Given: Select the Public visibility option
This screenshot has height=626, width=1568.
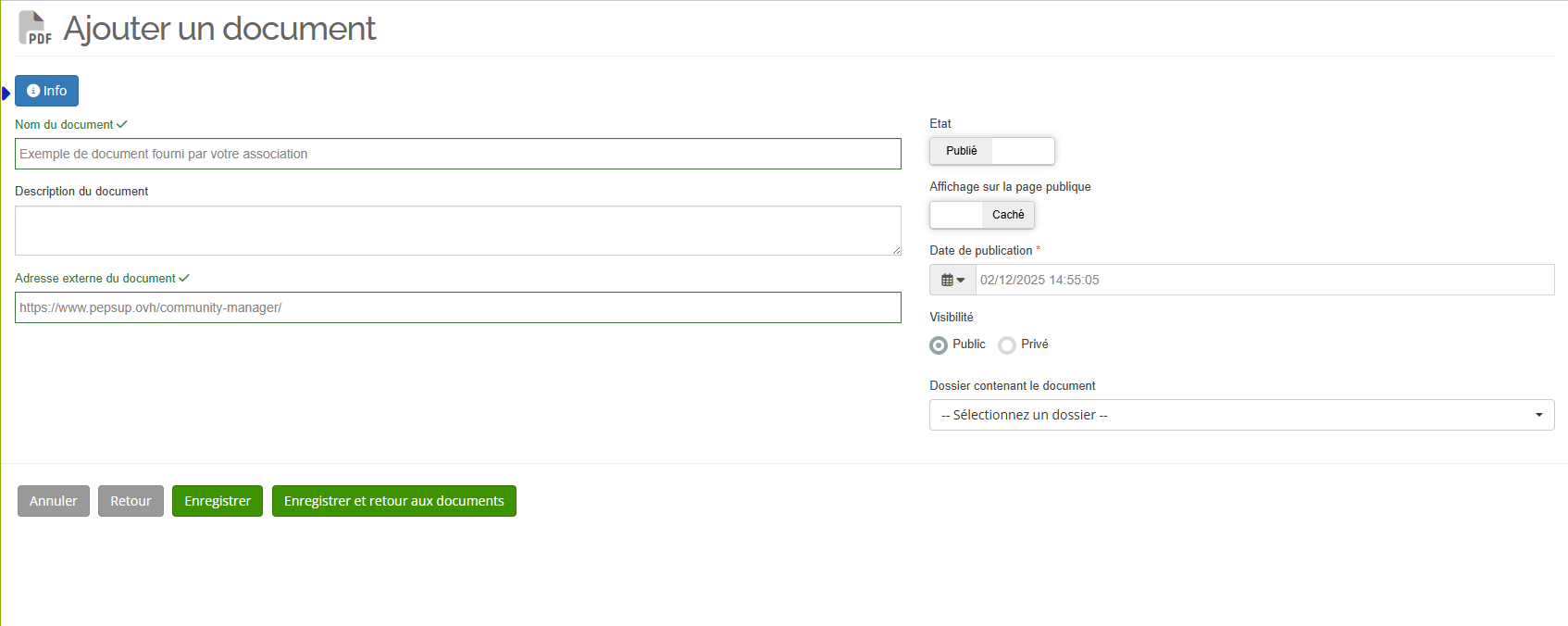Looking at the screenshot, I should tap(939, 344).
